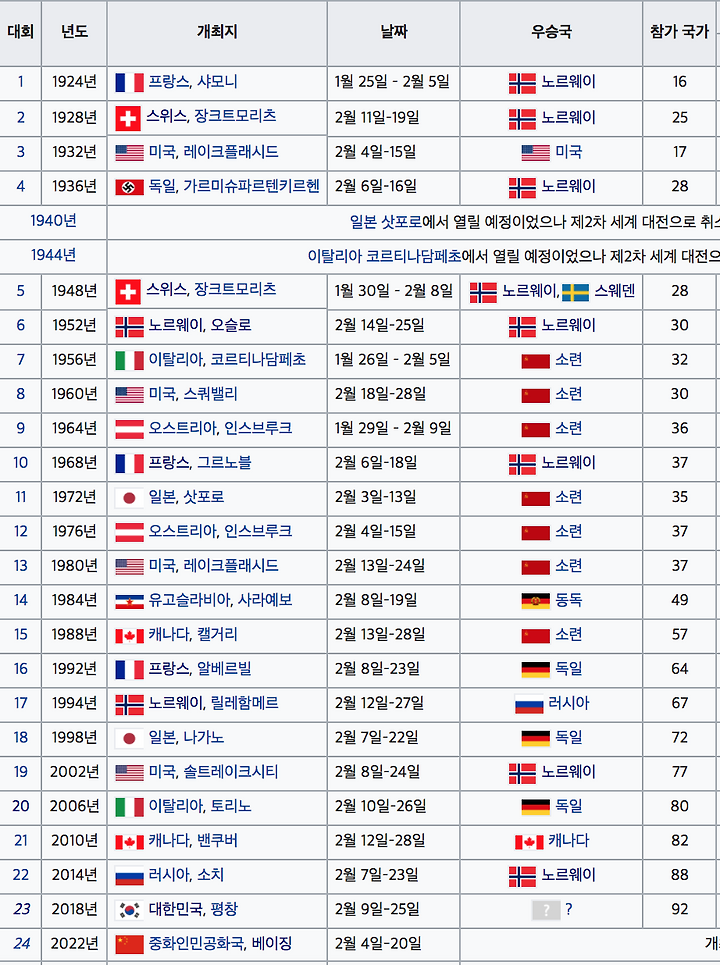Screen dimensions: 720x965
Task: Open the 평창 host city link
Action: point(224,909)
